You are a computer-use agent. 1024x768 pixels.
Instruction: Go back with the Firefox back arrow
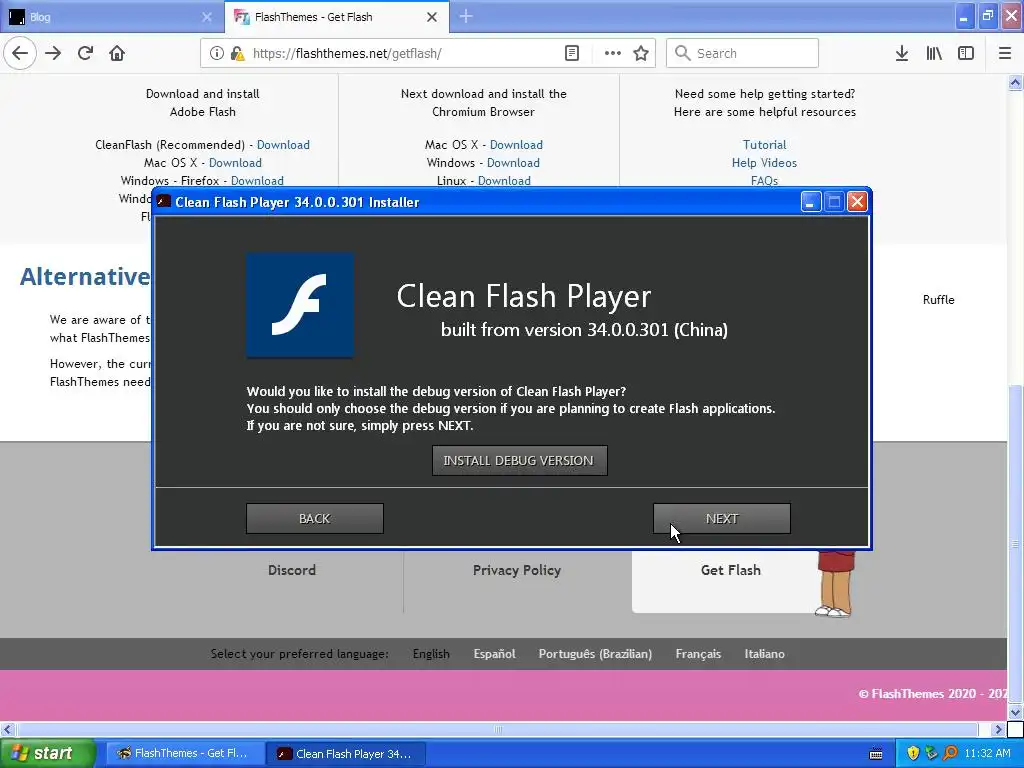point(20,53)
